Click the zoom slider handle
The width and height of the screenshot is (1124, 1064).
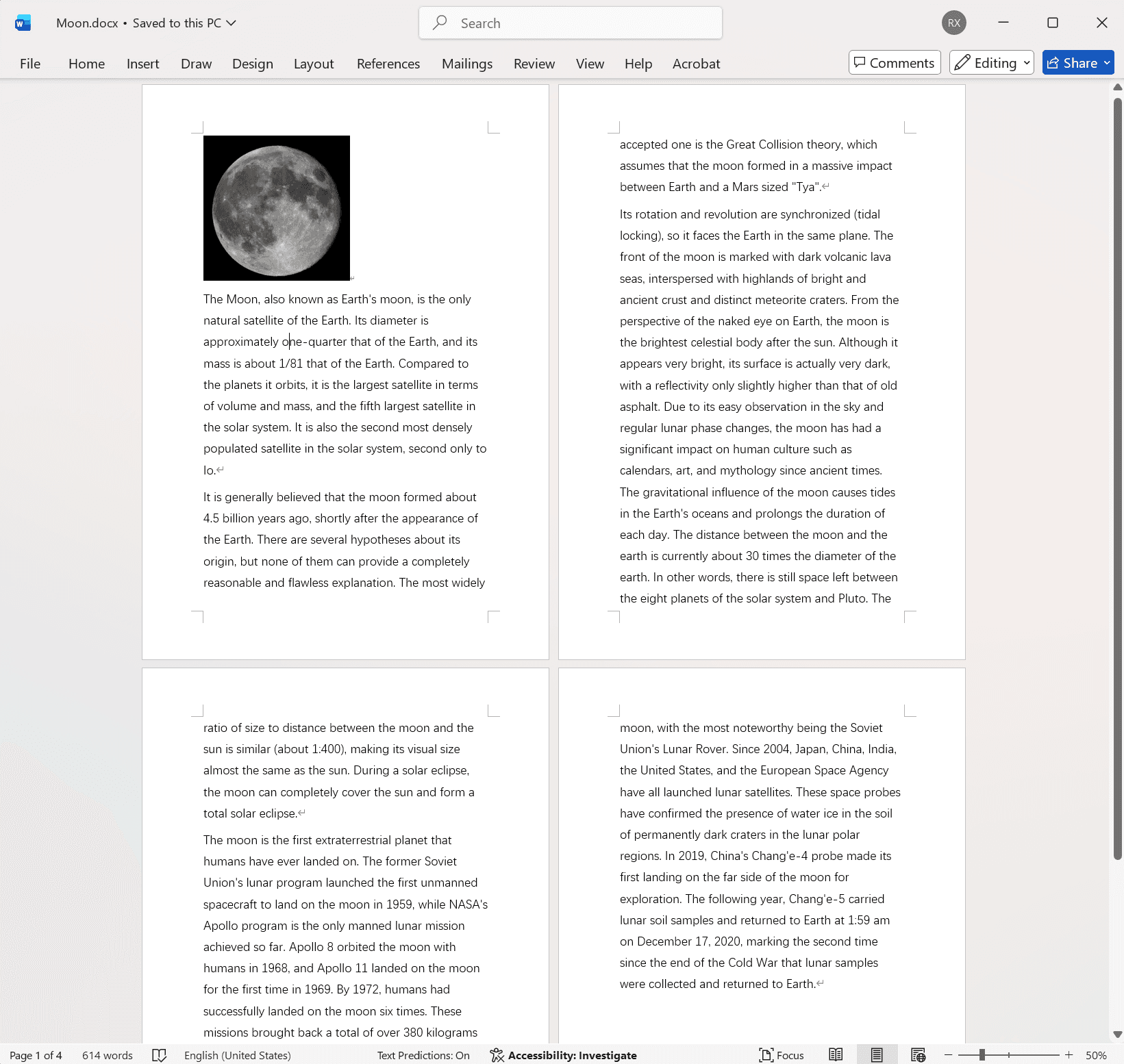[982, 1055]
